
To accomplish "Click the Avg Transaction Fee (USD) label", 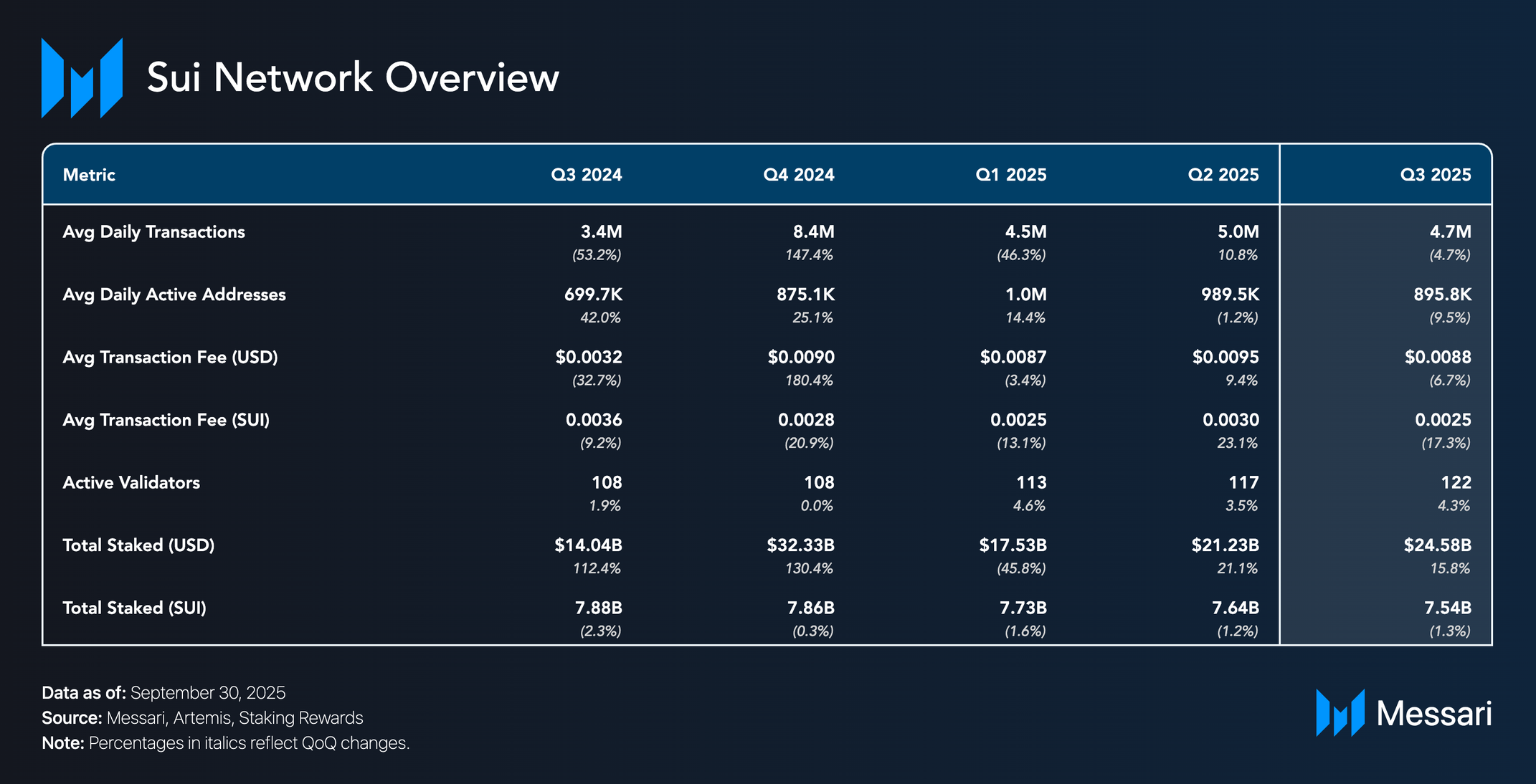I will pyautogui.click(x=170, y=357).
